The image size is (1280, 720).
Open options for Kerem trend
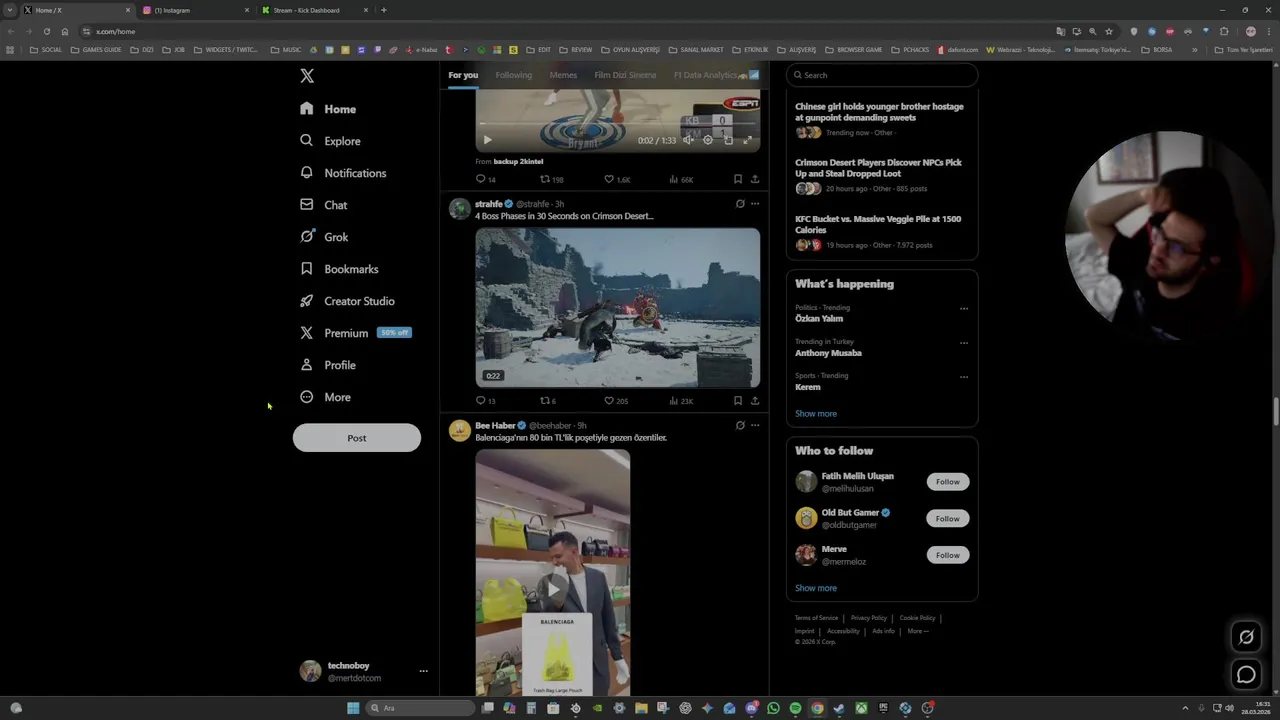(x=964, y=376)
